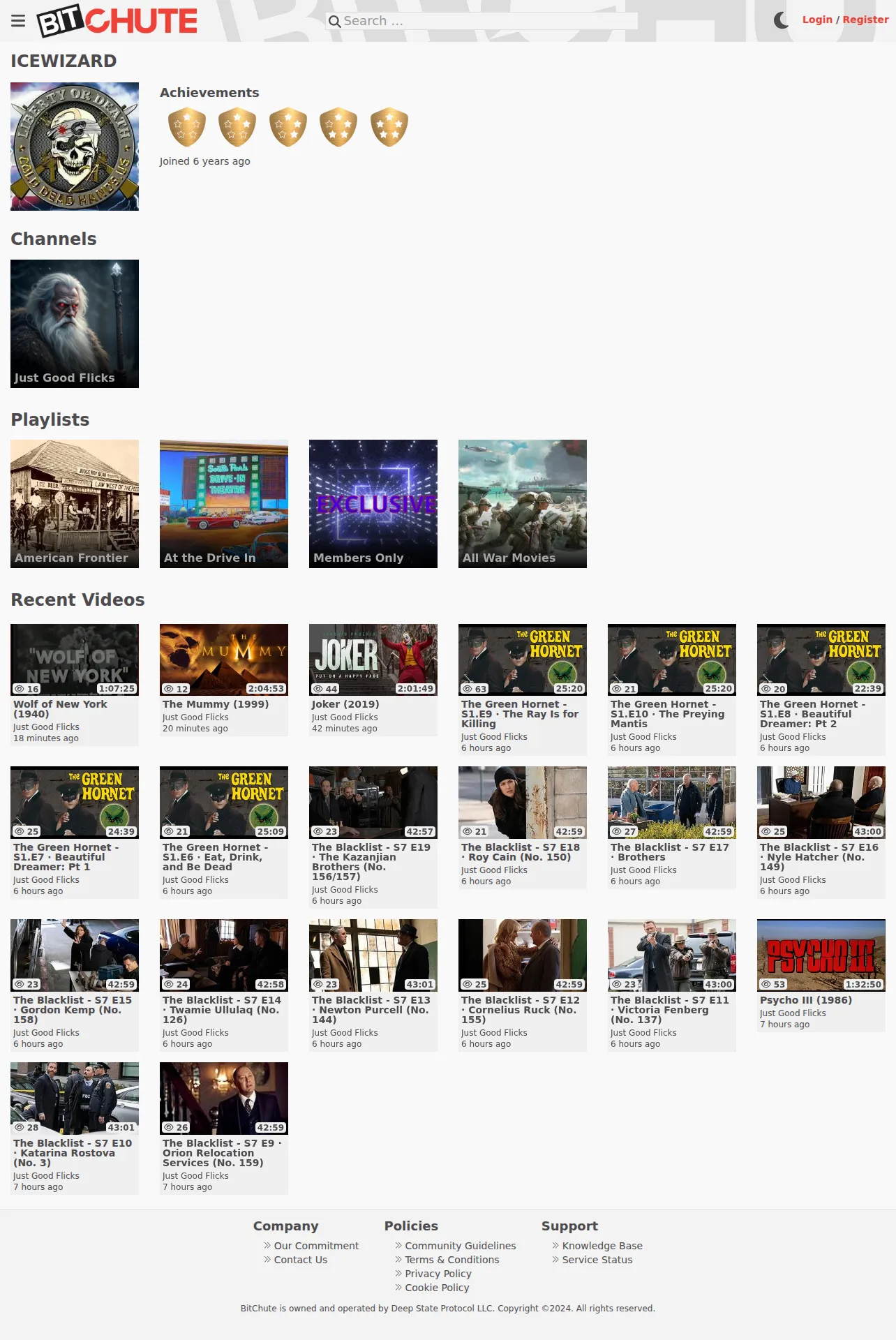Viewport: 896px width, 1340px height.
Task: Click the third achievement badge
Action: (x=288, y=127)
